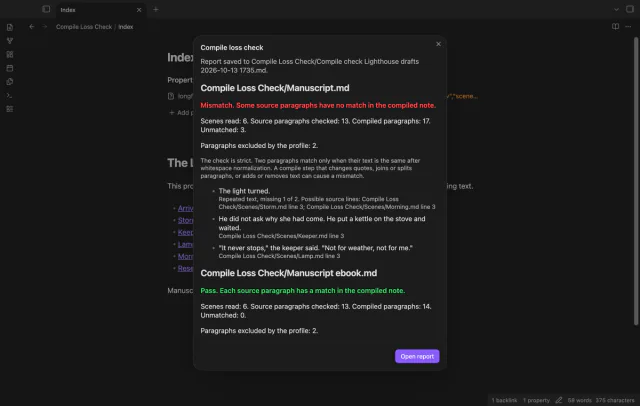Click the 1 backlink status item
The height and width of the screenshot is (406, 640).
pos(504,400)
